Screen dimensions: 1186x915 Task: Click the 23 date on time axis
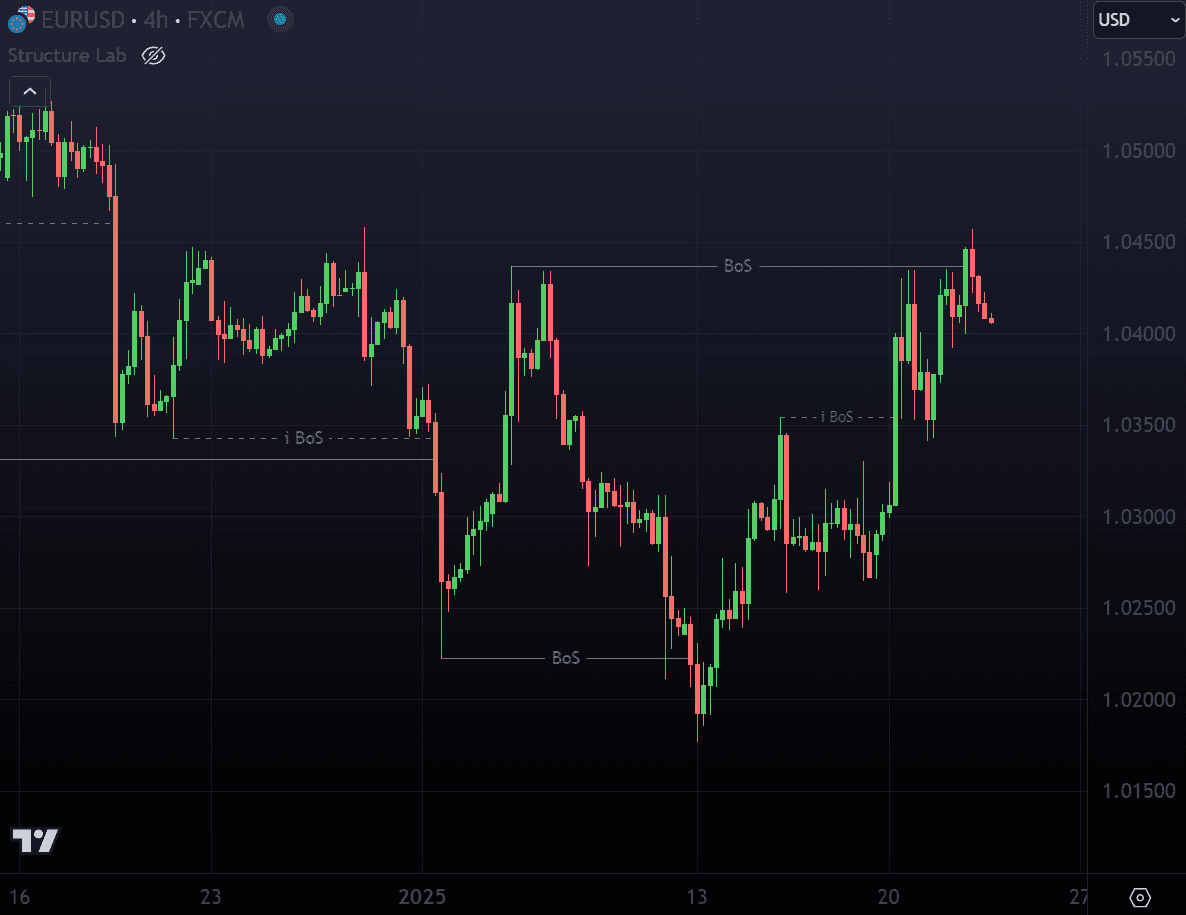pyautogui.click(x=211, y=897)
